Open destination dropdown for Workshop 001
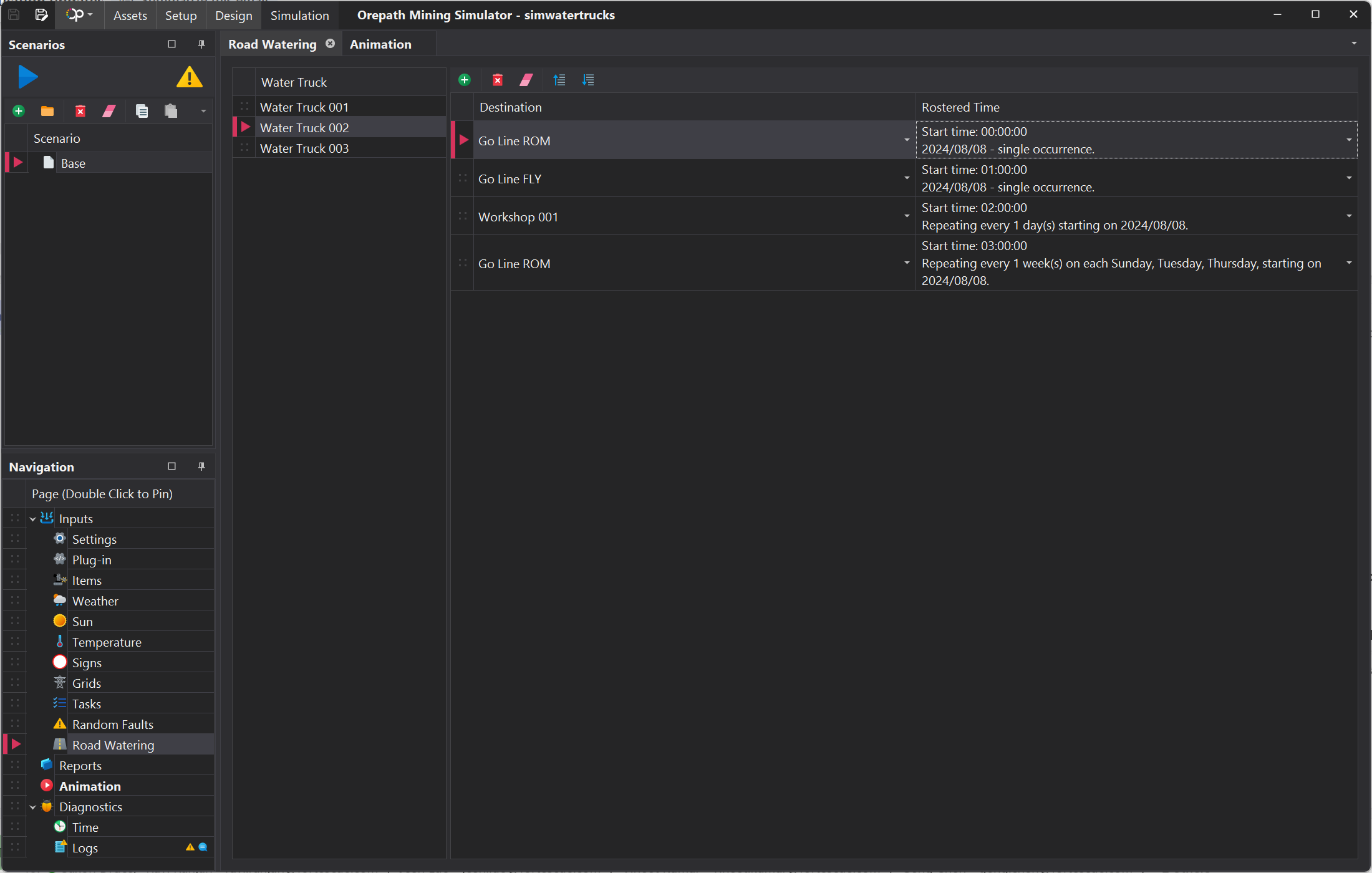The height and width of the screenshot is (873, 1372). [907, 216]
